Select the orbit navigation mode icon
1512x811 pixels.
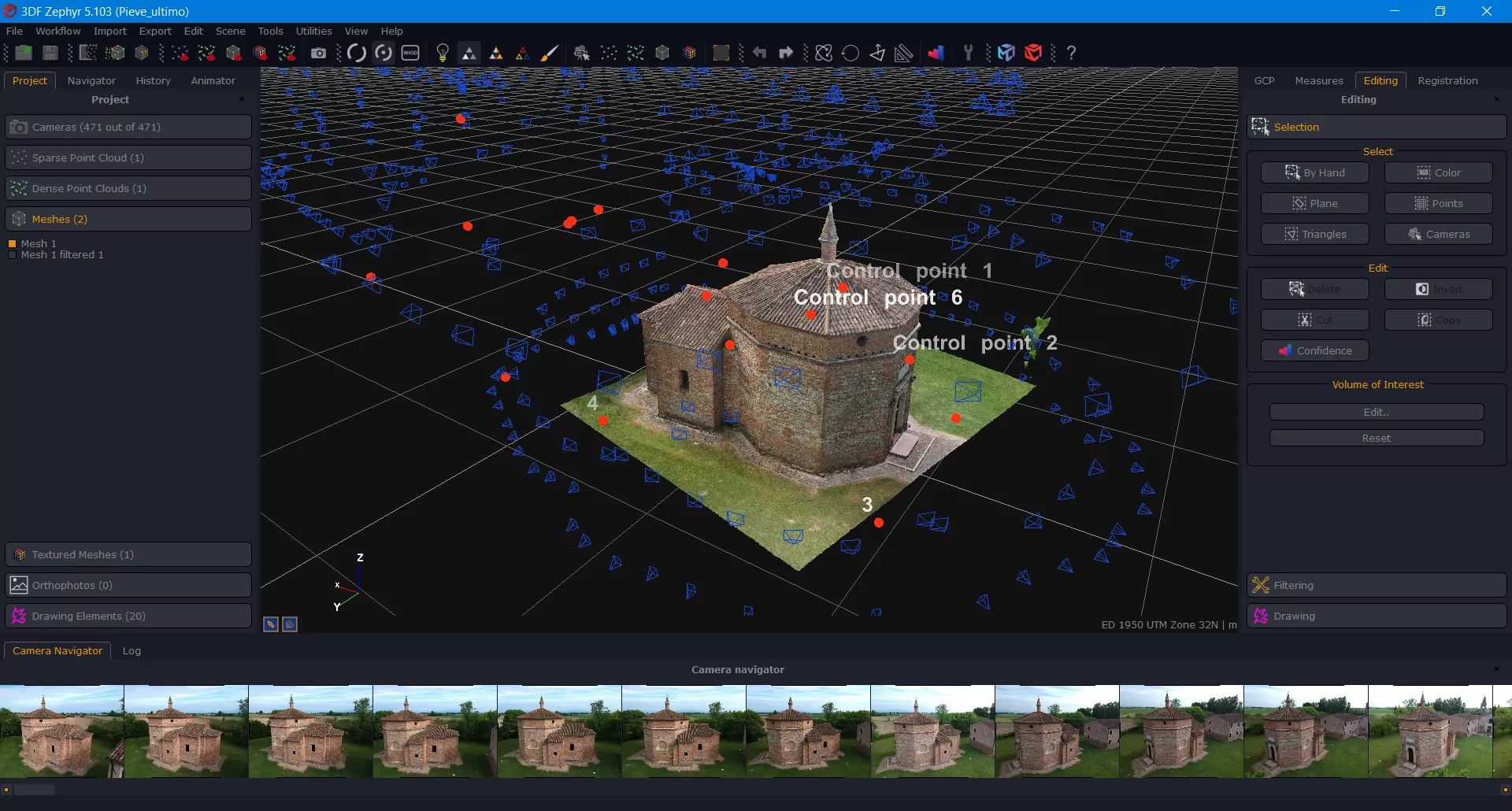[x=357, y=53]
